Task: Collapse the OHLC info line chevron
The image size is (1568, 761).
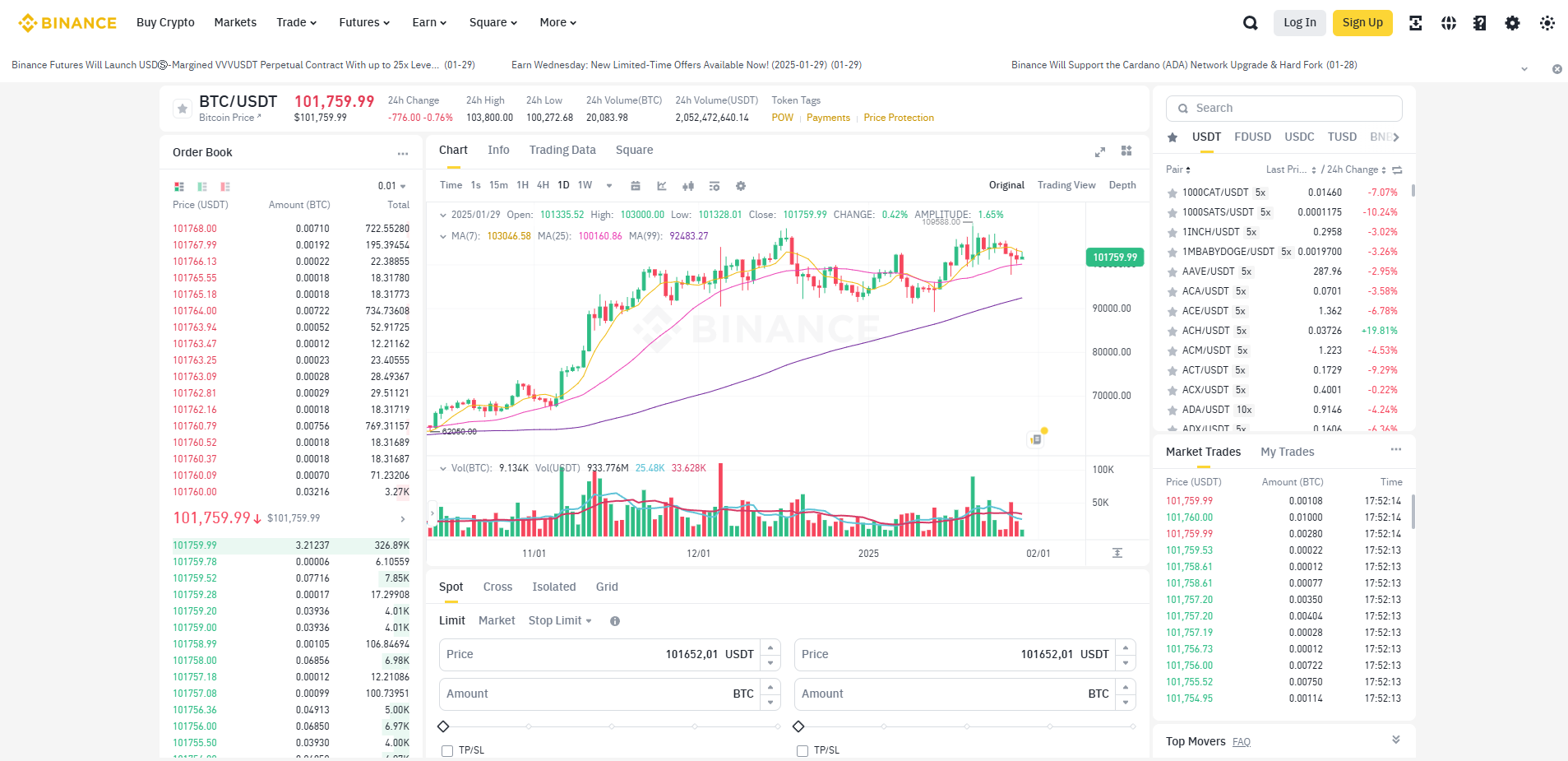Action: (x=443, y=215)
